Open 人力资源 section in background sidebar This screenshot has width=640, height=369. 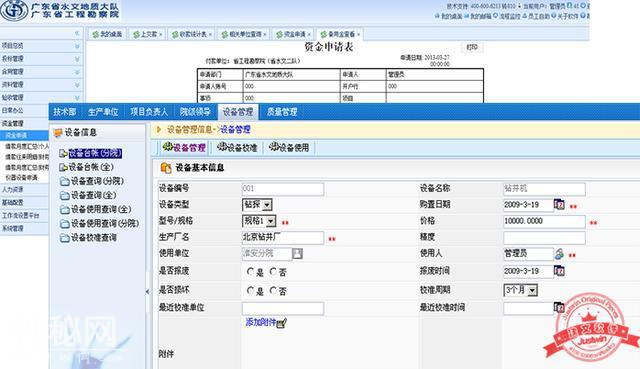tap(24, 189)
